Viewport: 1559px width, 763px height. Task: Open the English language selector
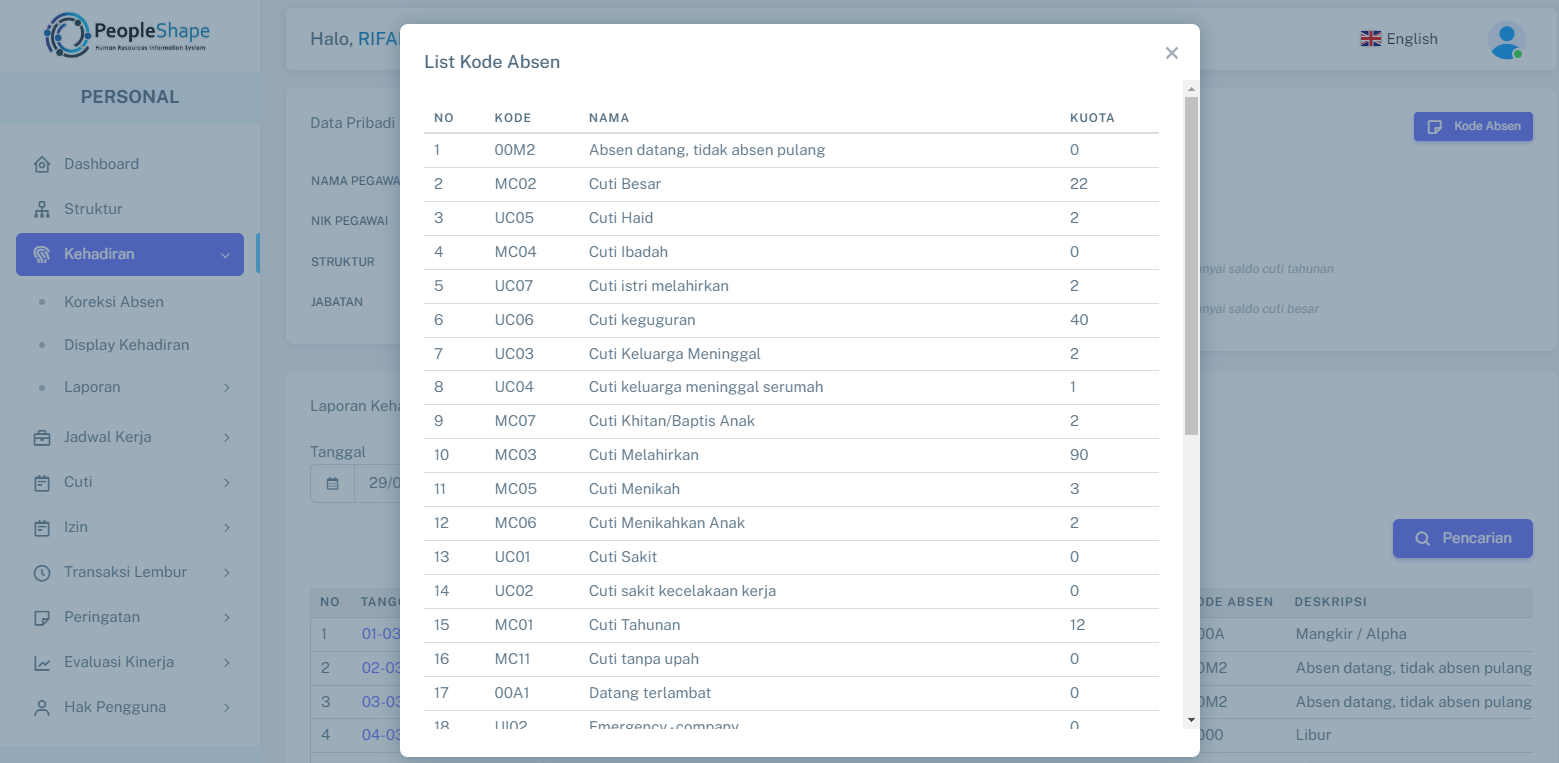click(x=1399, y=39)
